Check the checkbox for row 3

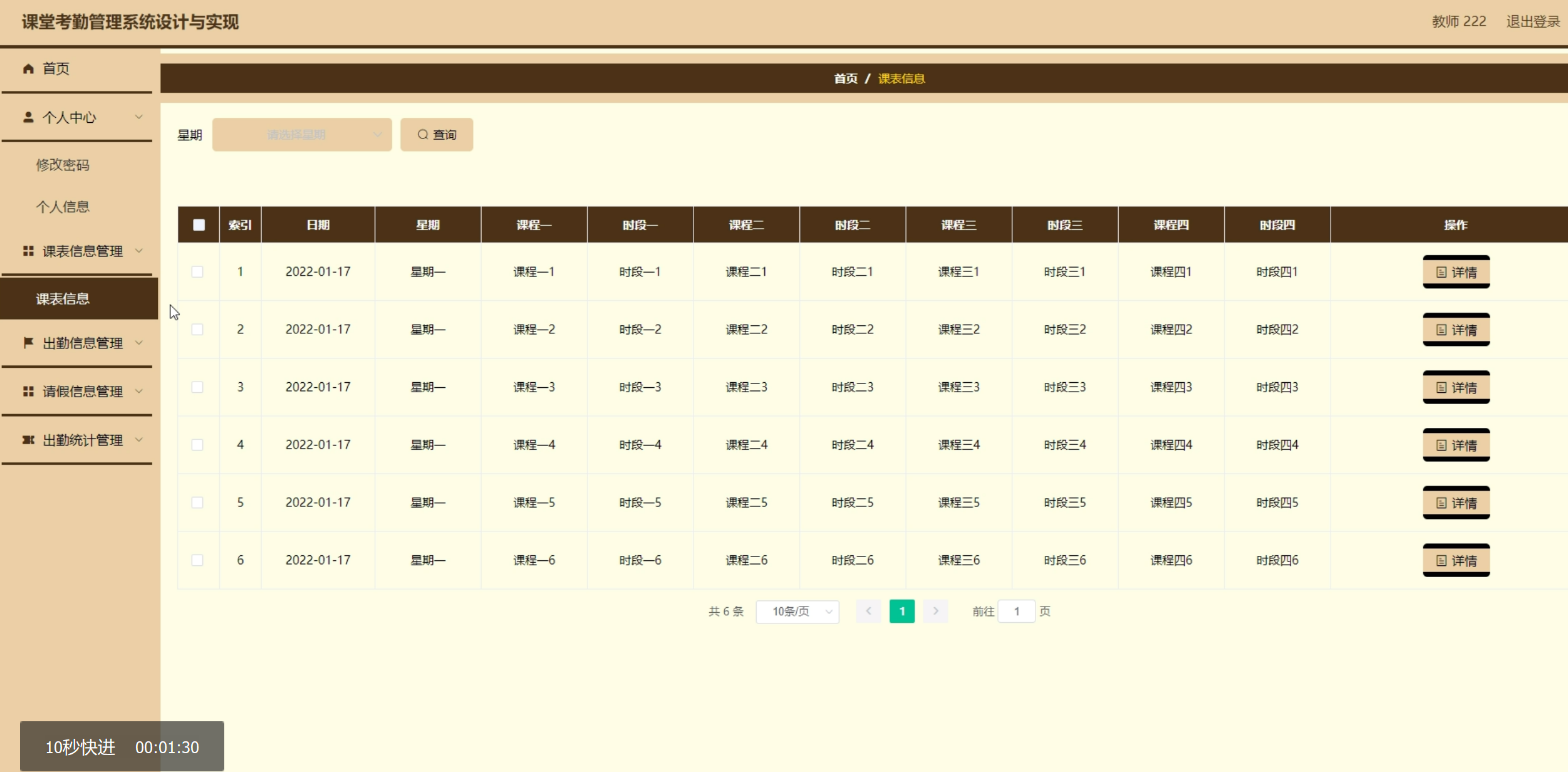point(197,387)
